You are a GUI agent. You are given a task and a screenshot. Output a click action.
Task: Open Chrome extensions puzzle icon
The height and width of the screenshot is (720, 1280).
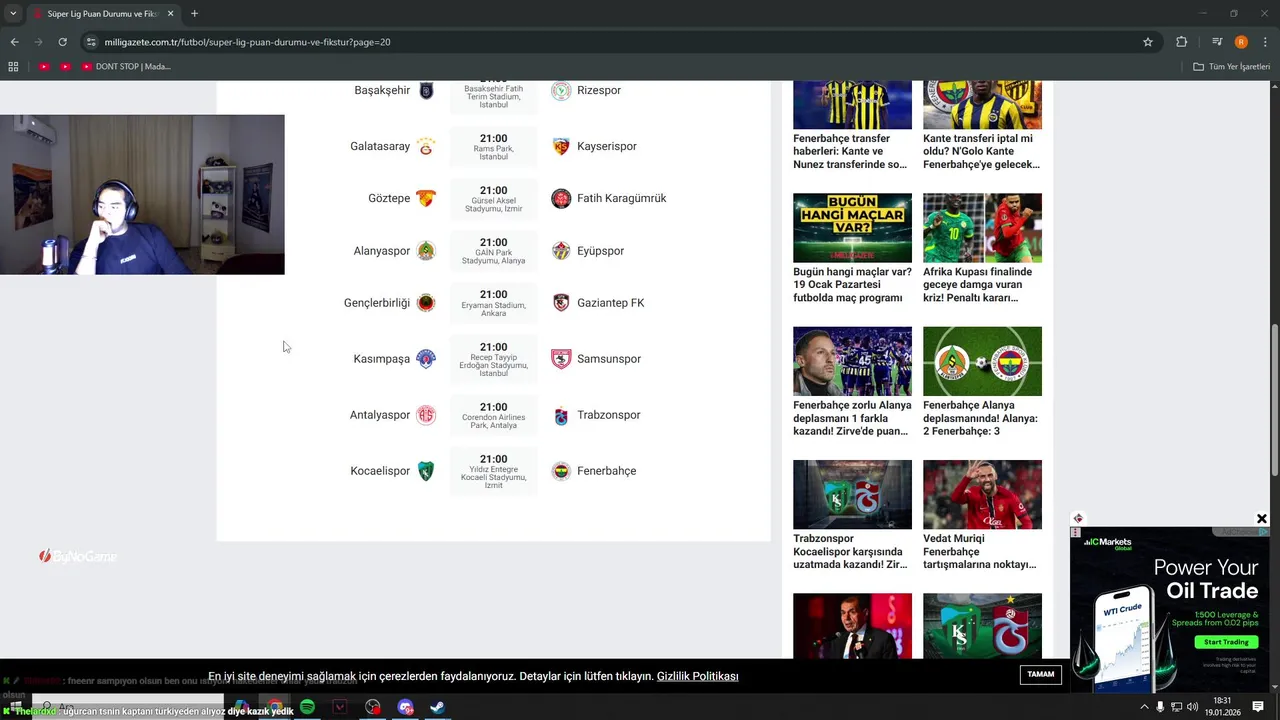(1181, 42)
